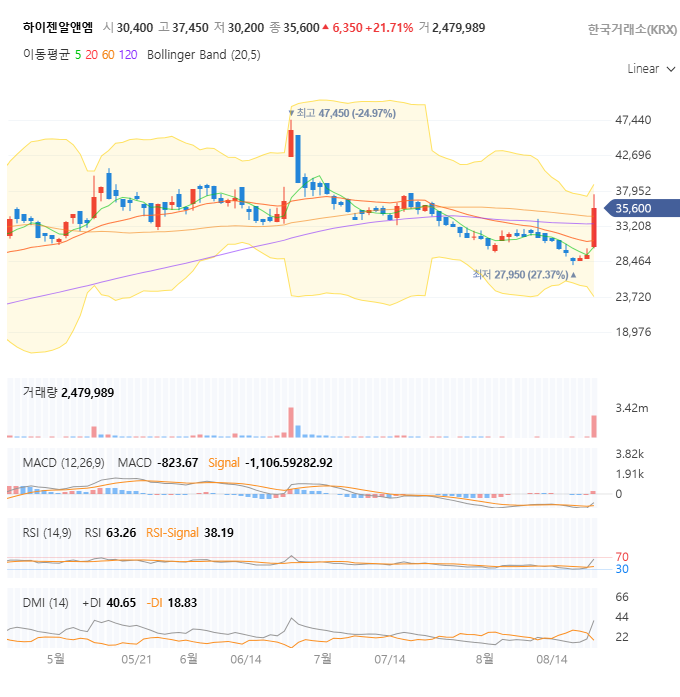Click the 08/14 date label on axis
680x697 pixels.
pos(552,660)
